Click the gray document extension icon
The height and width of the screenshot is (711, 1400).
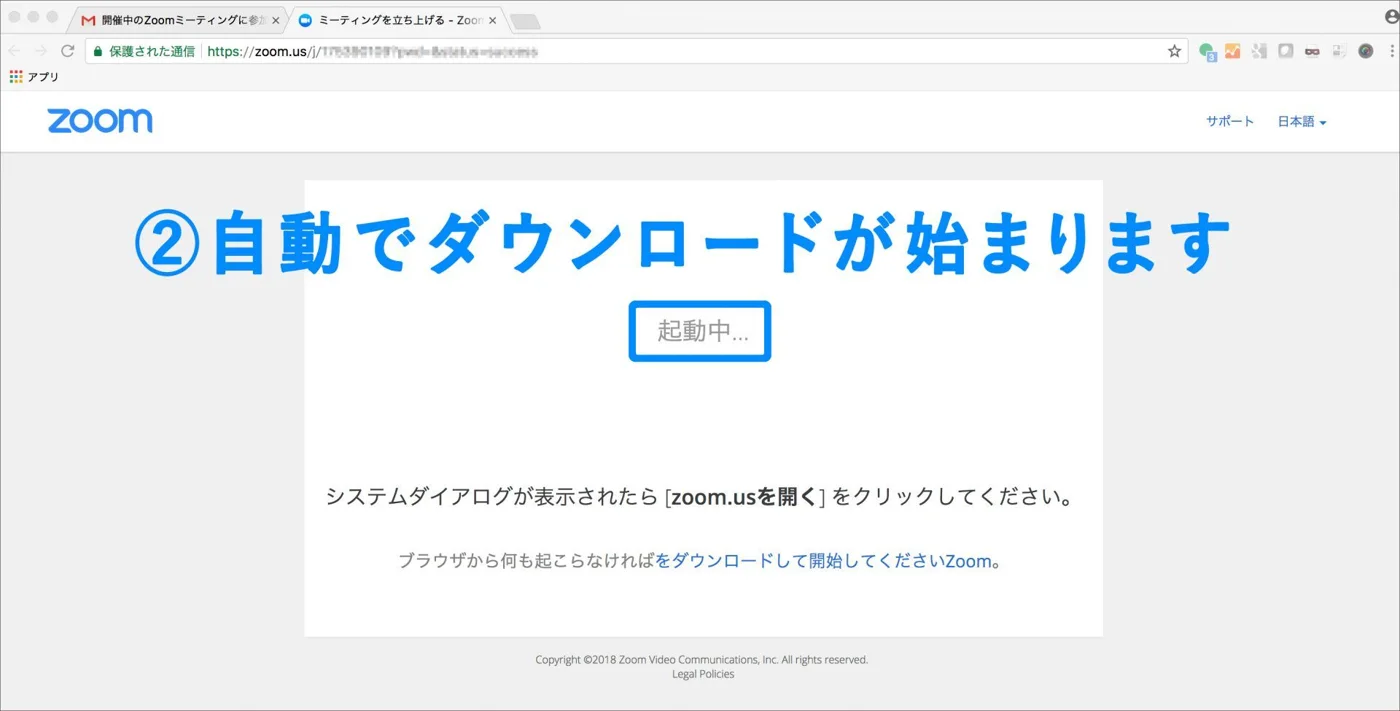1338,51
